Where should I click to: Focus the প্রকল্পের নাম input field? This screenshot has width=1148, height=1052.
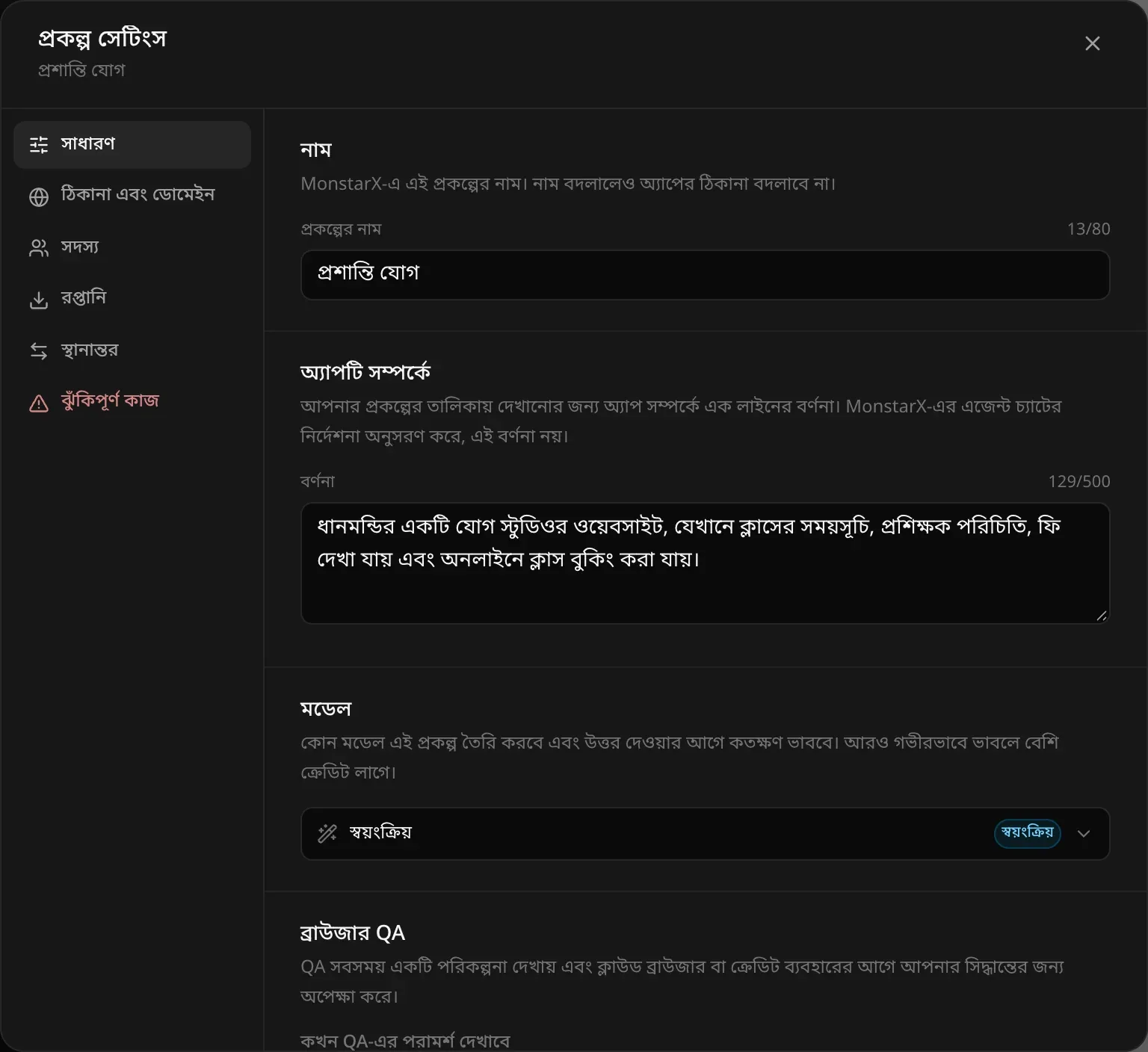click(705, 274)
